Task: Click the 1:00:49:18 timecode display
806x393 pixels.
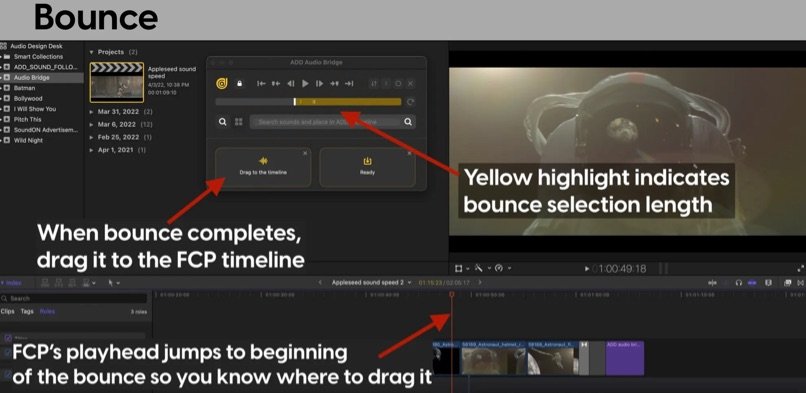Action: [620, 269]
